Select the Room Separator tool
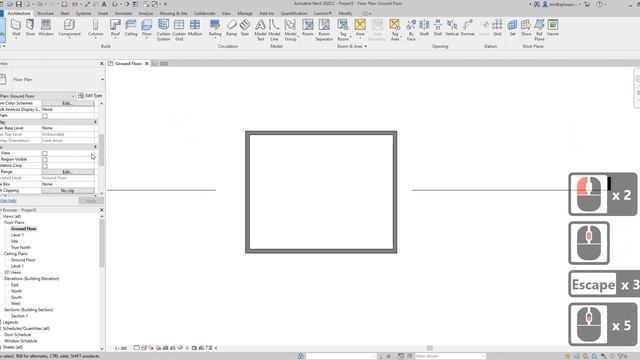The image size is (640, 360). tap(324, 30)
